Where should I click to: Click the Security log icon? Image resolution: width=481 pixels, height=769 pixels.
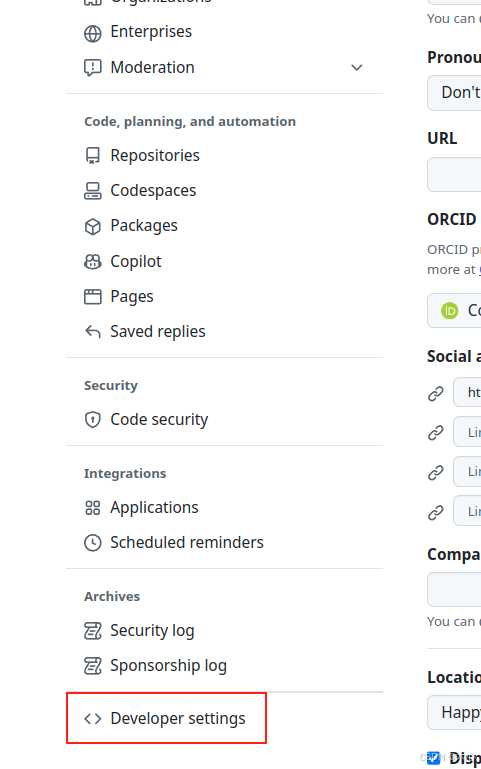click(93, 631)
